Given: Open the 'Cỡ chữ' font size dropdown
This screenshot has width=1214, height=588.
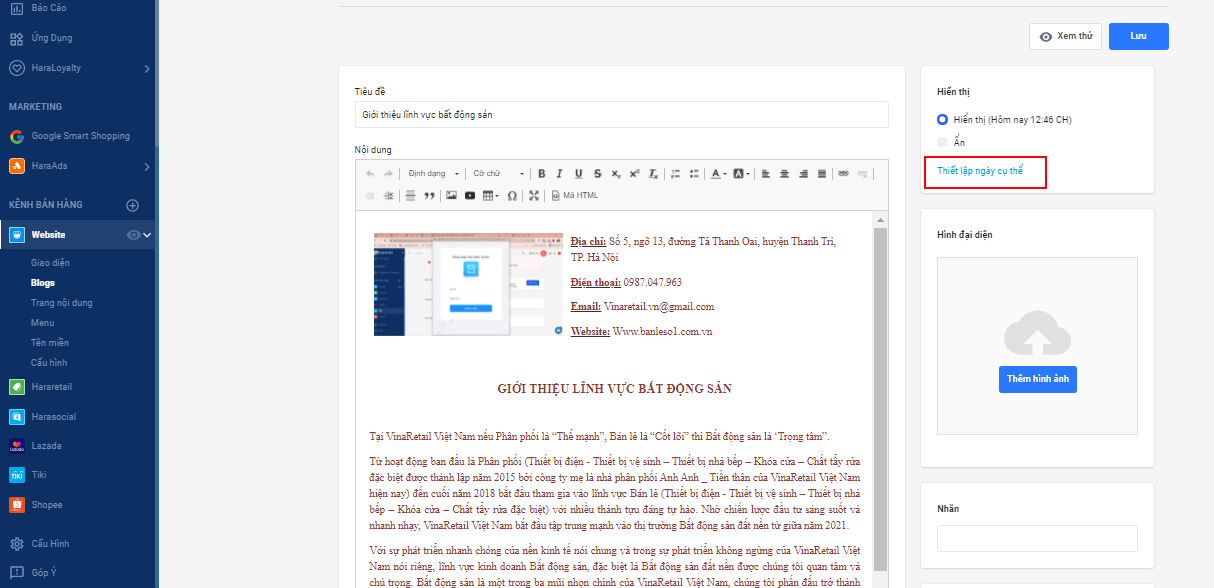Looking at the screenshot, I should (x=499, y=173).
